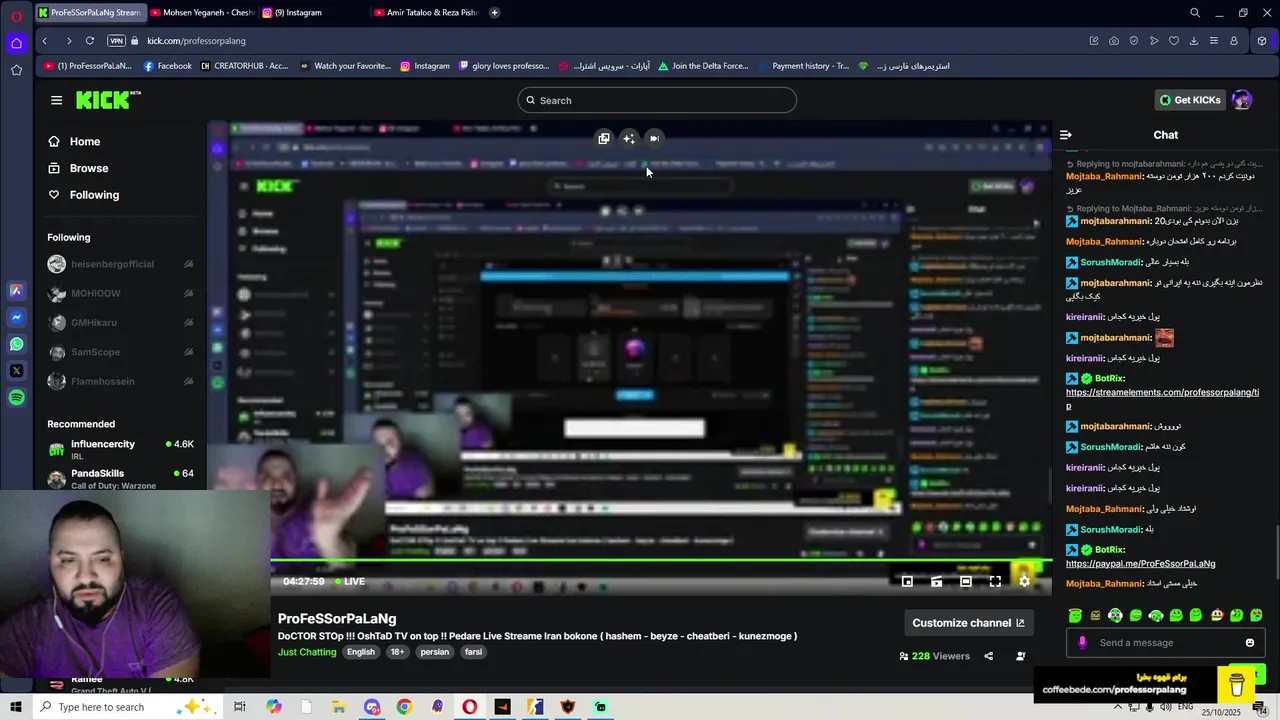The width and height of the screenshot is (1280, 720).
Task: Open the Opera sidebar home icon
Action: [16, 43]
